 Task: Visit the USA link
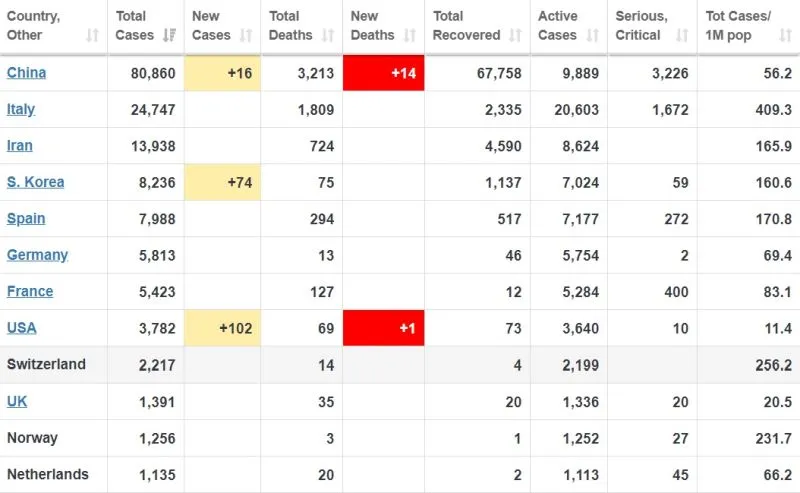(x=22, y=328)
